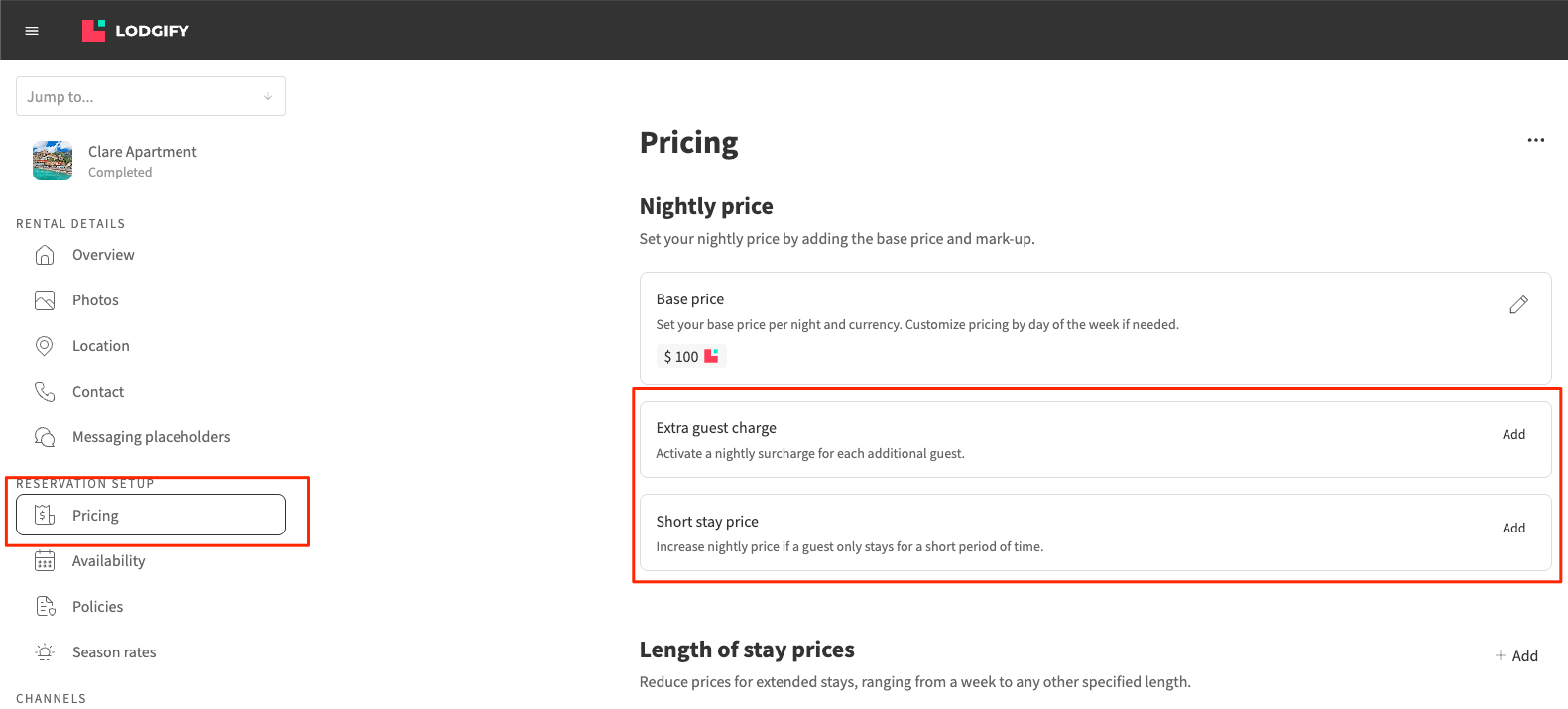
Task: Open Policies in the sidebar
Action: pos(97,607)
